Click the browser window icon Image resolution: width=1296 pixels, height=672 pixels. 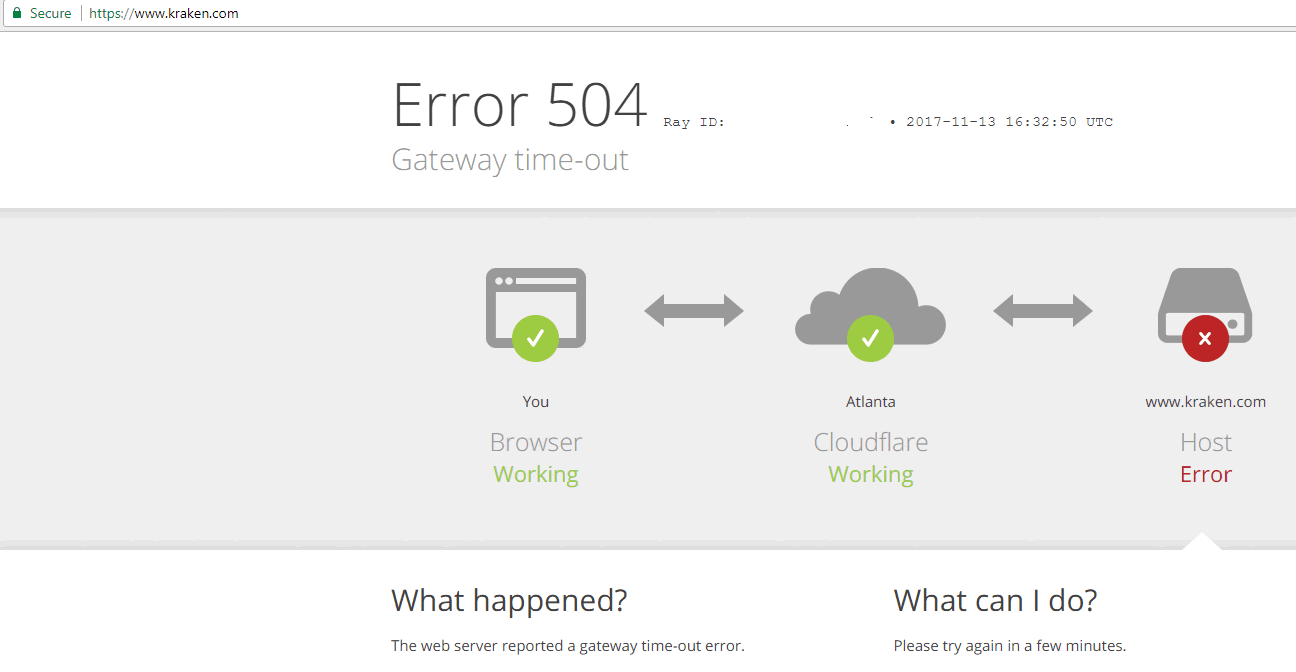(x=536, y=308)
